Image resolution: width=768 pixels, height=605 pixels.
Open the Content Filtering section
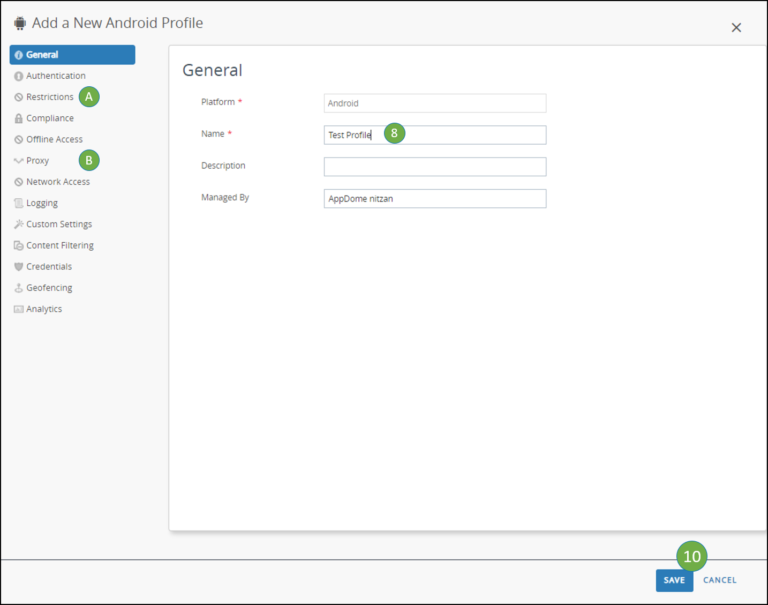tap(59, 245)
